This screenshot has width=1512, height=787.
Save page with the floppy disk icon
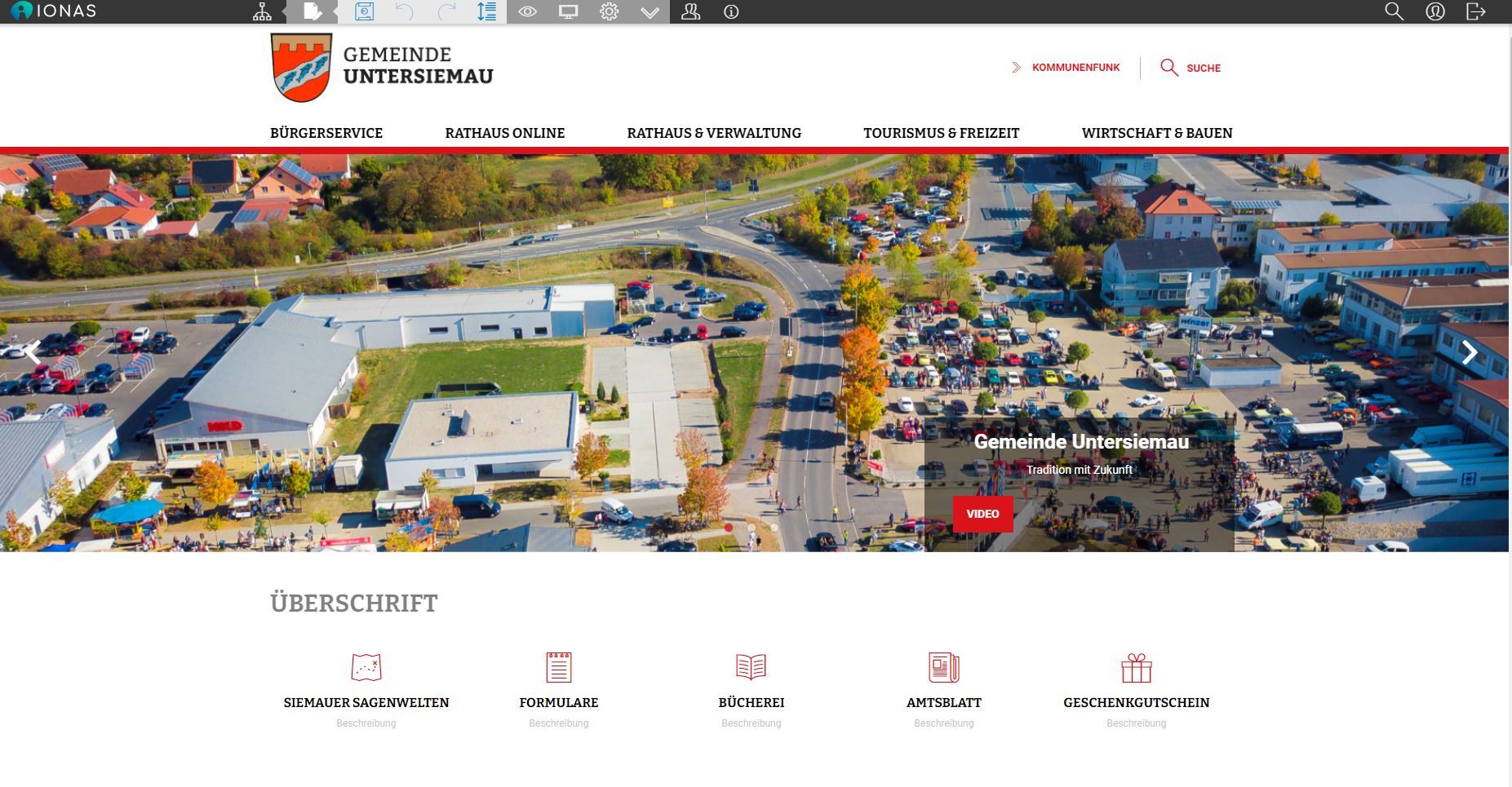point(364,11)
